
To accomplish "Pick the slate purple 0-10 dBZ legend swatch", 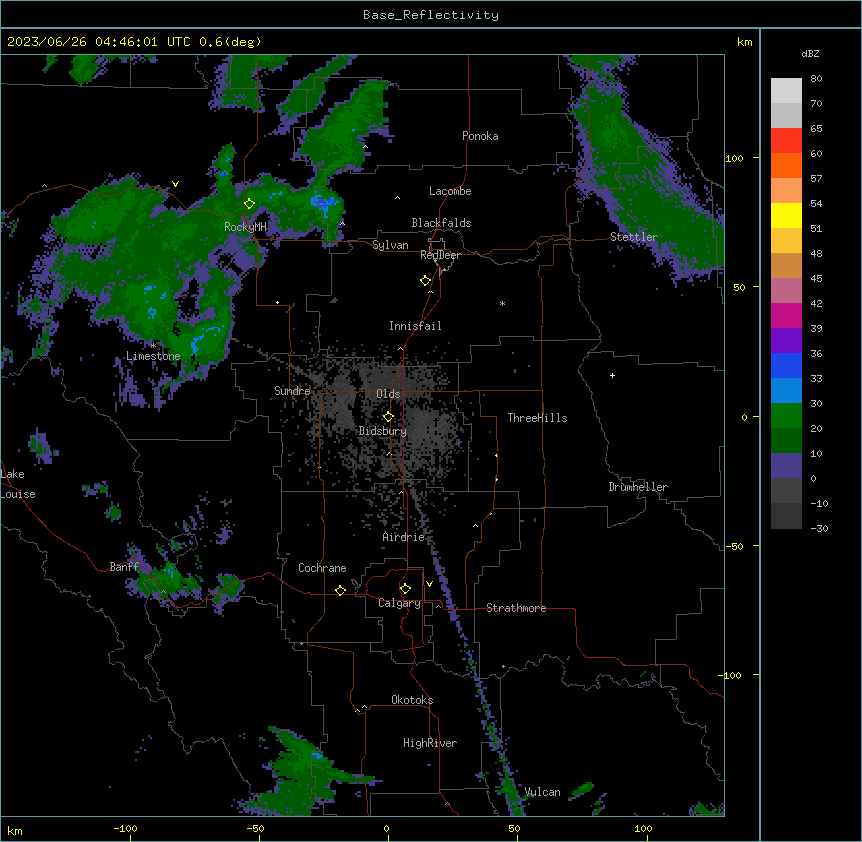I will [x=786, y=466].
